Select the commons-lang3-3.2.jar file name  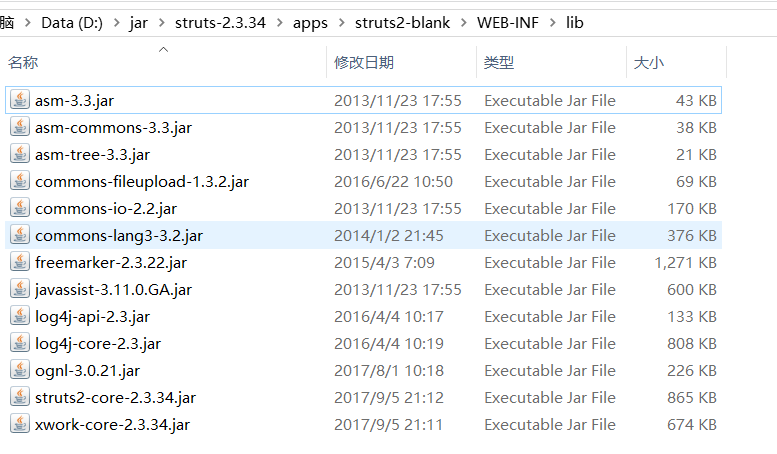[119, 235]
